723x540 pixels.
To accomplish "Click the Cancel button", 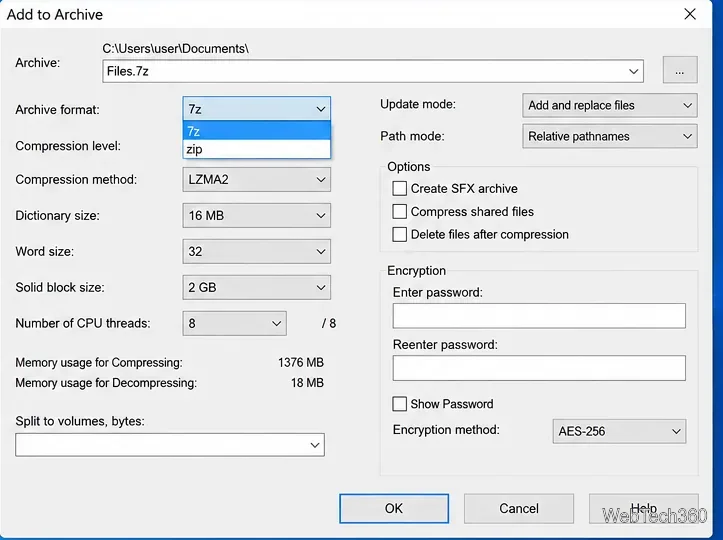I will [519, 508].
